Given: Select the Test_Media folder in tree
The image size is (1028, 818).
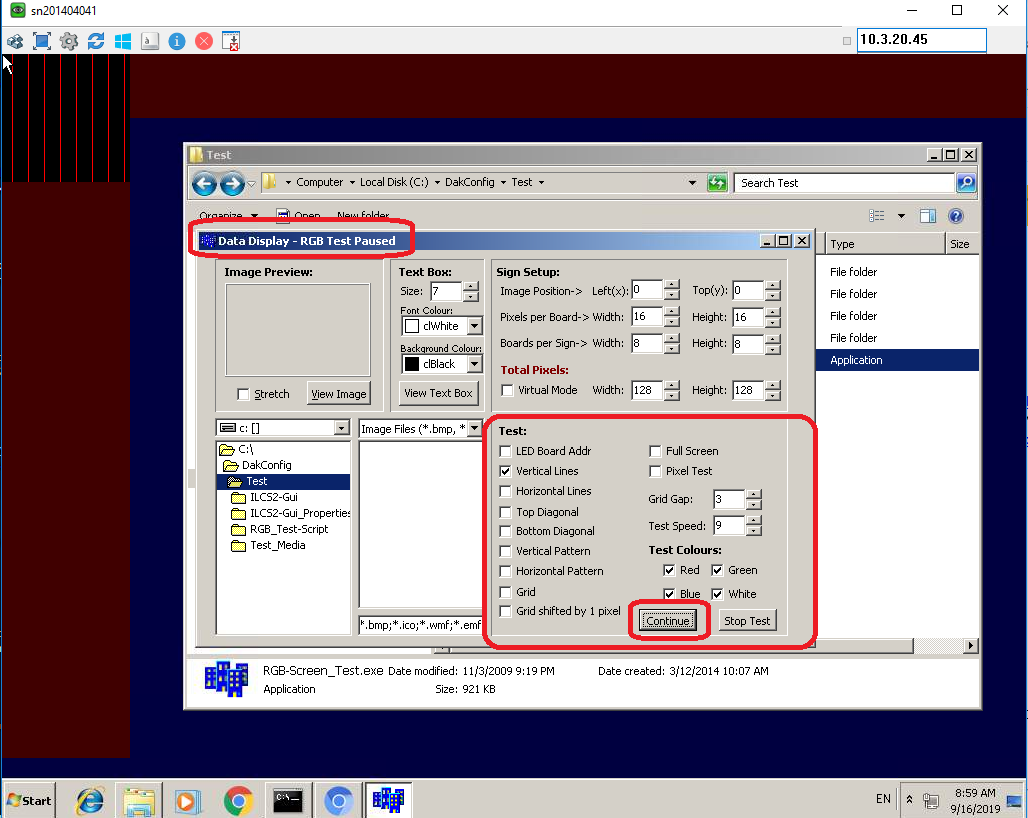Looking at the screenshot, I should click(x=277, y=545).
